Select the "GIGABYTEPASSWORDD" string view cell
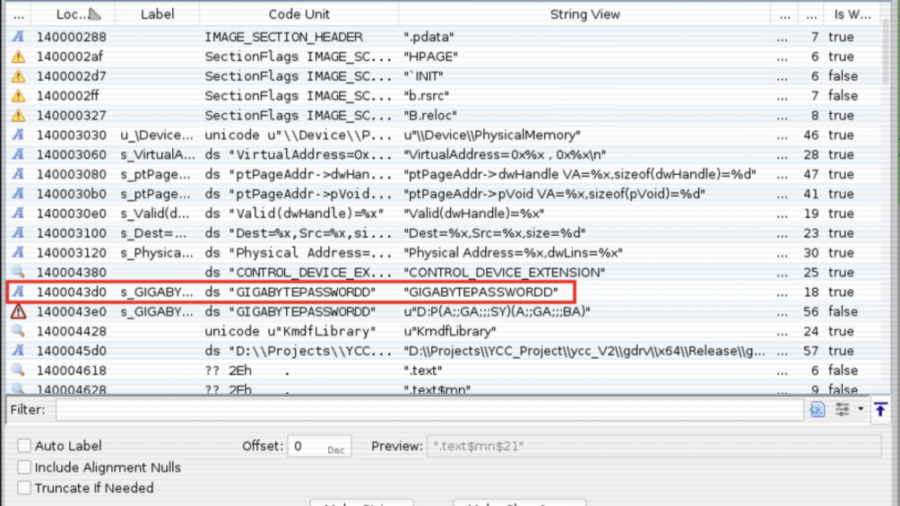This screenshot has width=900, height=506. tap(481, 292)
